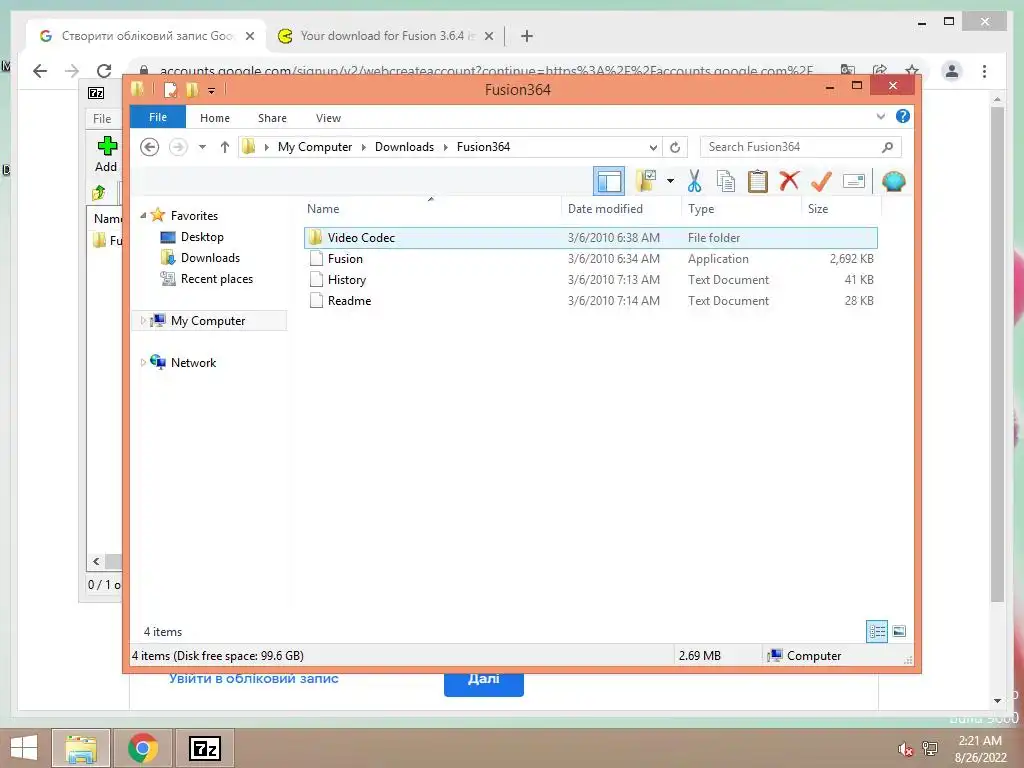Click the orange checkmark toolbar icon
The image size is (1024, 768).
pos(821,181)
